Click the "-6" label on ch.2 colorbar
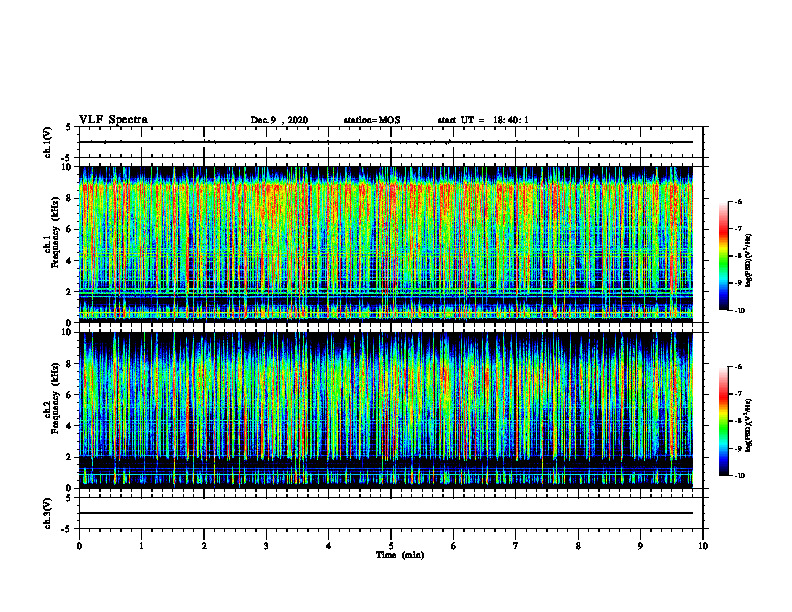The width and height of the screenshot is (792, 612). click(x=738, y=367)
